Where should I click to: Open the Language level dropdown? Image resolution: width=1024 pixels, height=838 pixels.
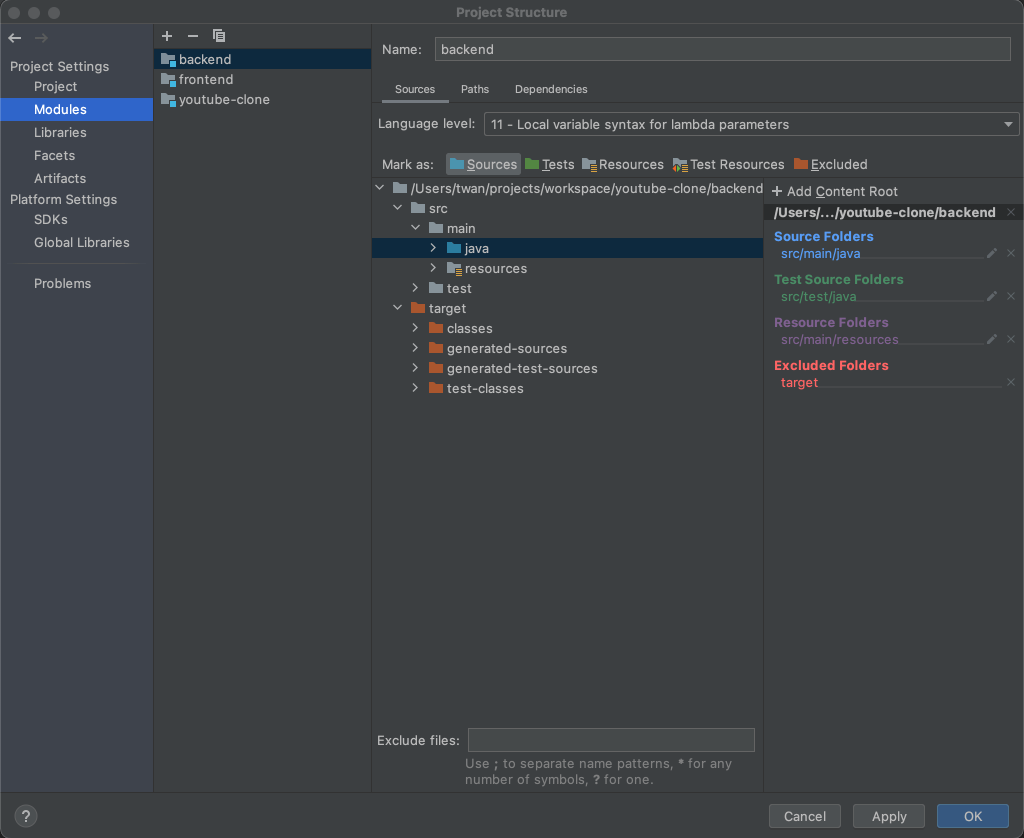click(x=751, y=124)
